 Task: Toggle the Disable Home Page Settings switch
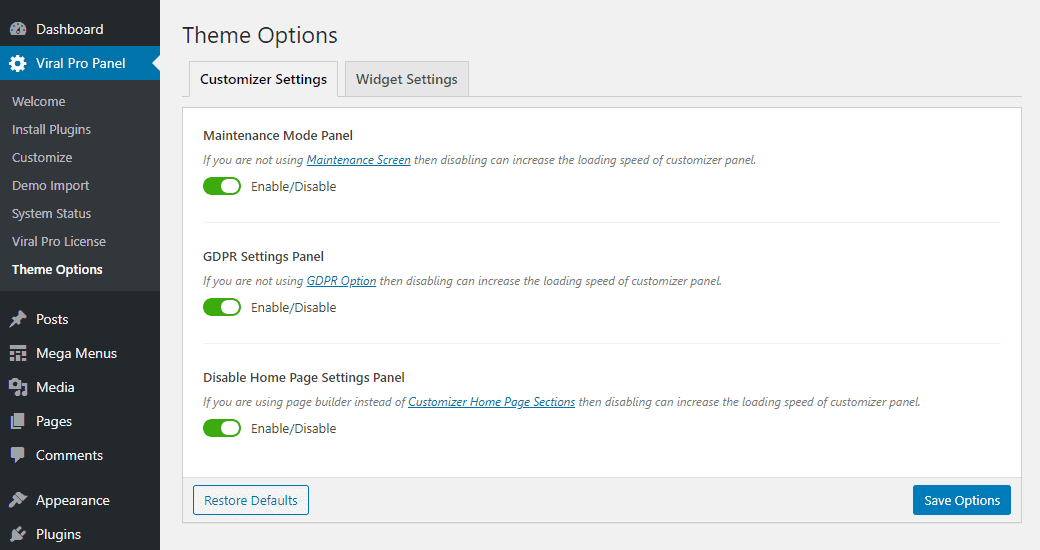click(222, 429)
